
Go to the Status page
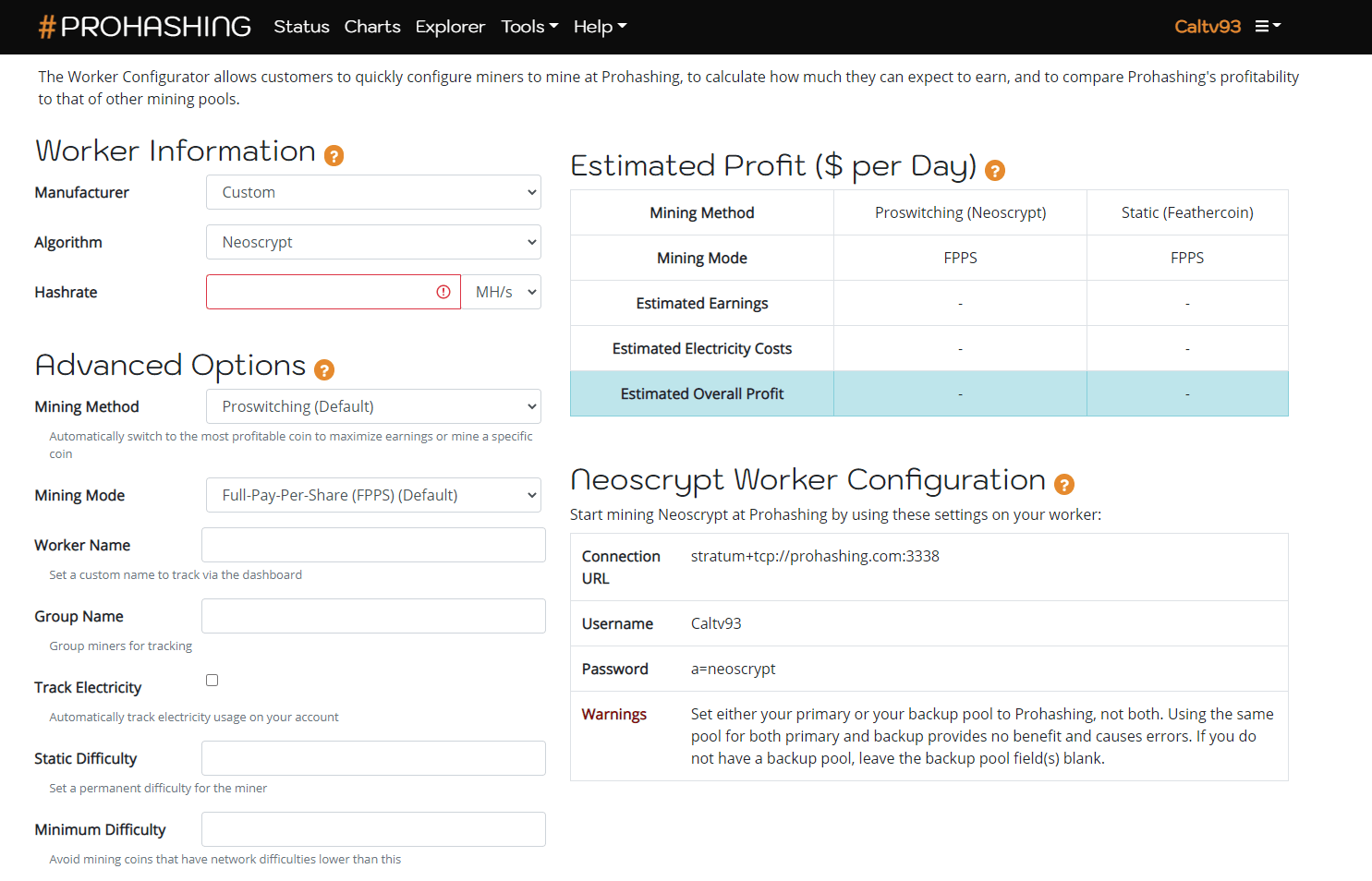click(301, 27)
